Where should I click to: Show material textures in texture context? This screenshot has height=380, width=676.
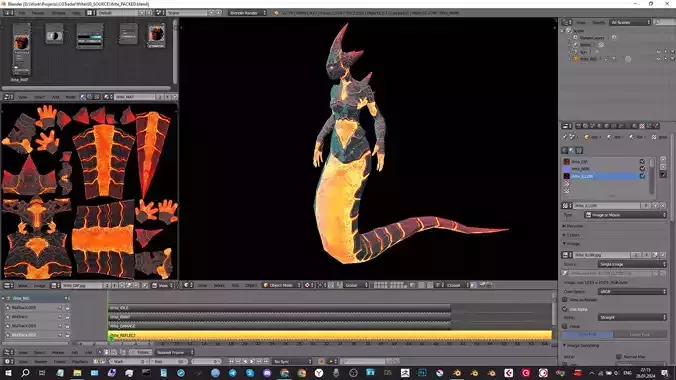(x=572, y=150)
